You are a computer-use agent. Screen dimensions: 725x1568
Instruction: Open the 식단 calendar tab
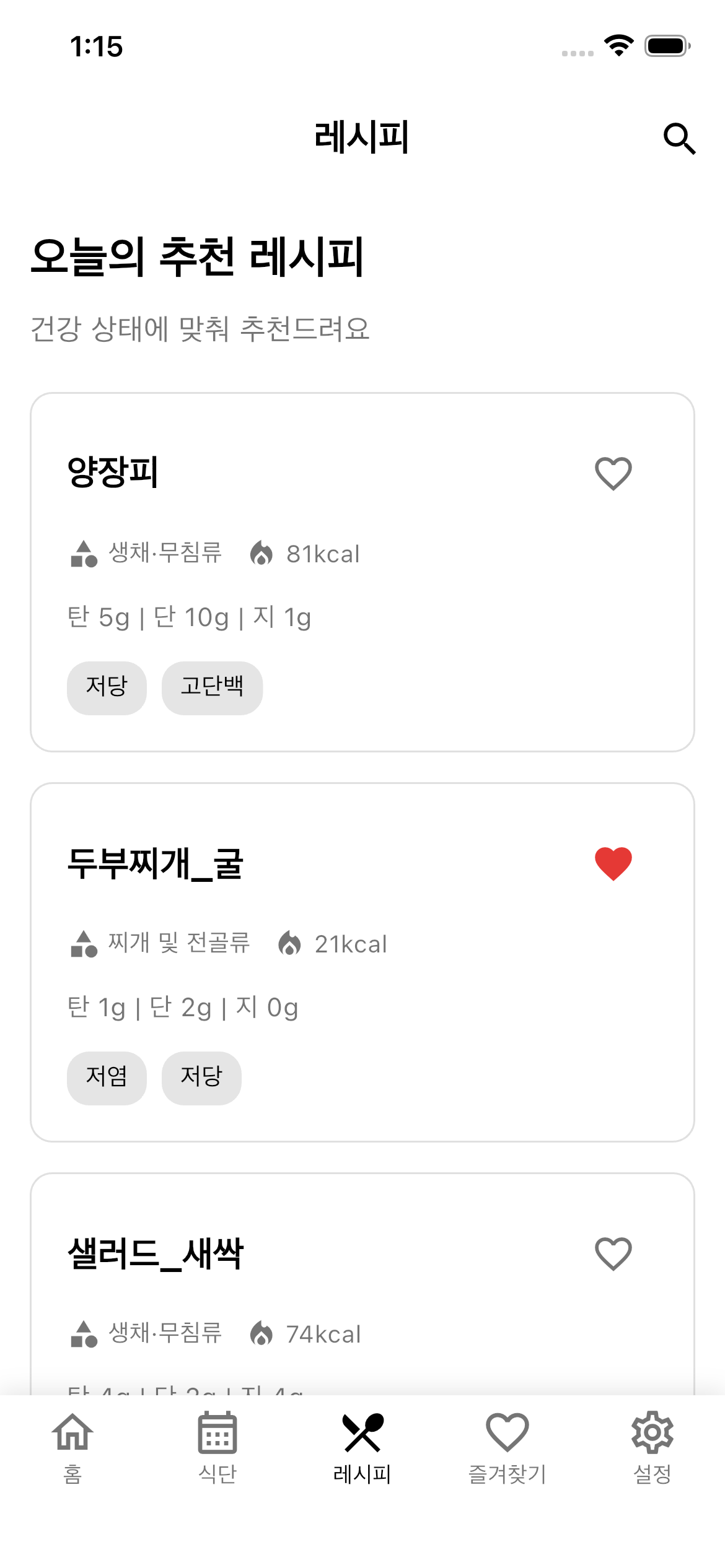pos(217,1448)
